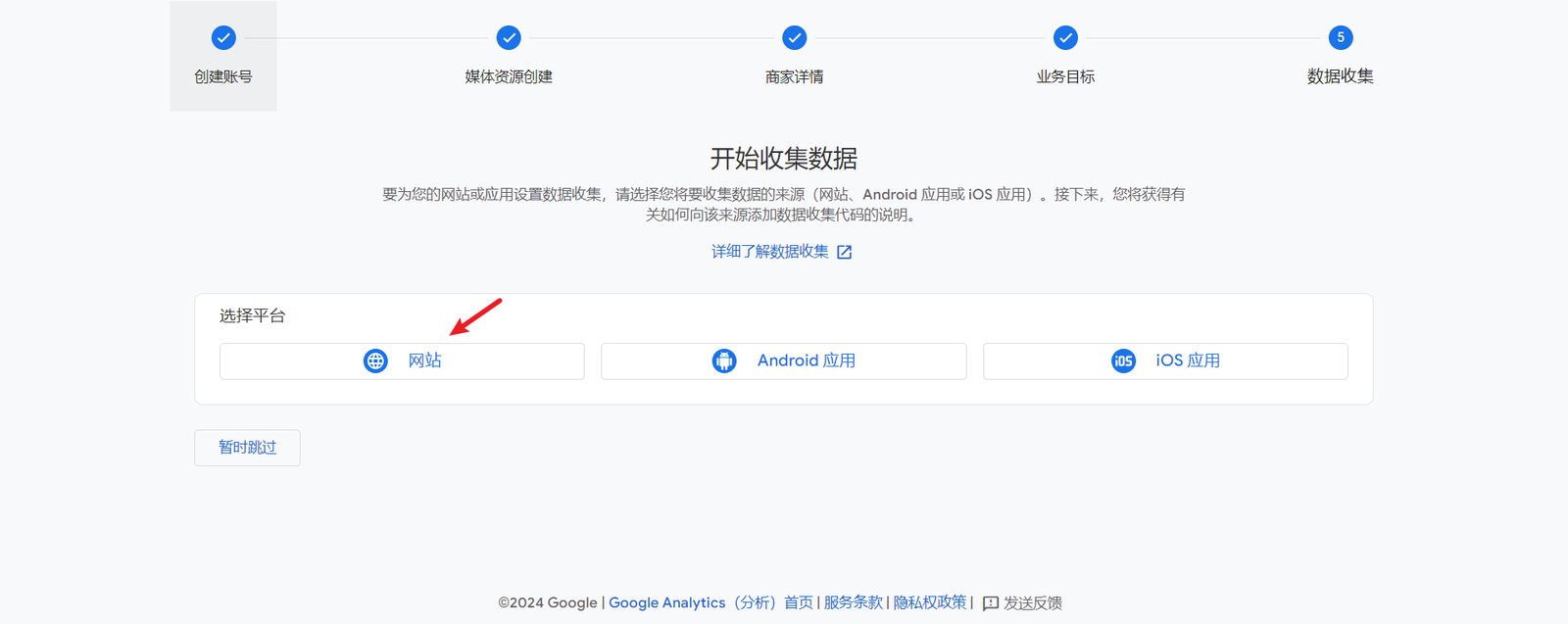
Task: Open the 详细了解数据收集 link
Action: click(x=770, y=252)
